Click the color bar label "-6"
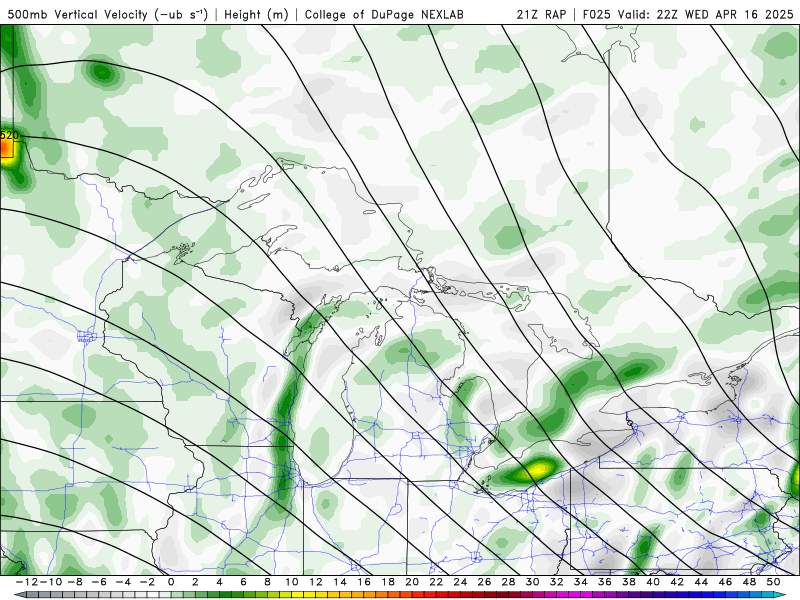The image size is (800, 600). [x=99, y=582]
